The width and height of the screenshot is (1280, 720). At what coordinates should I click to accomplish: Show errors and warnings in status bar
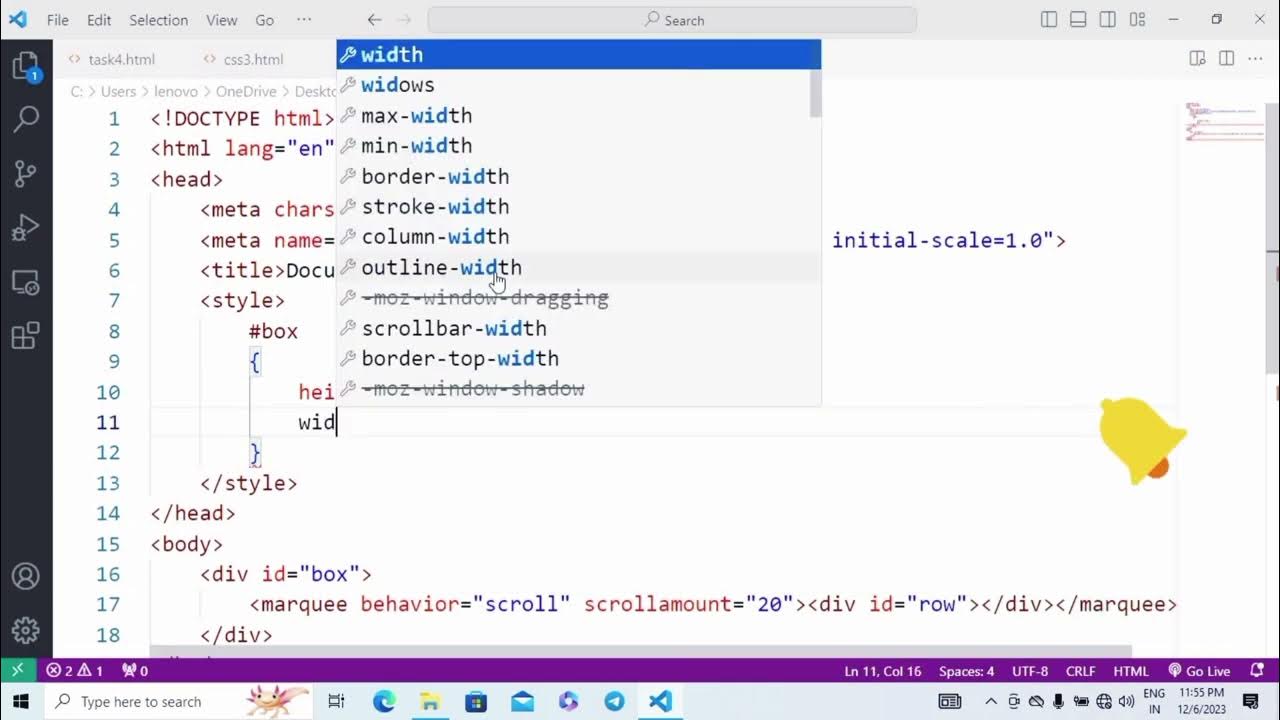[74, 671]
